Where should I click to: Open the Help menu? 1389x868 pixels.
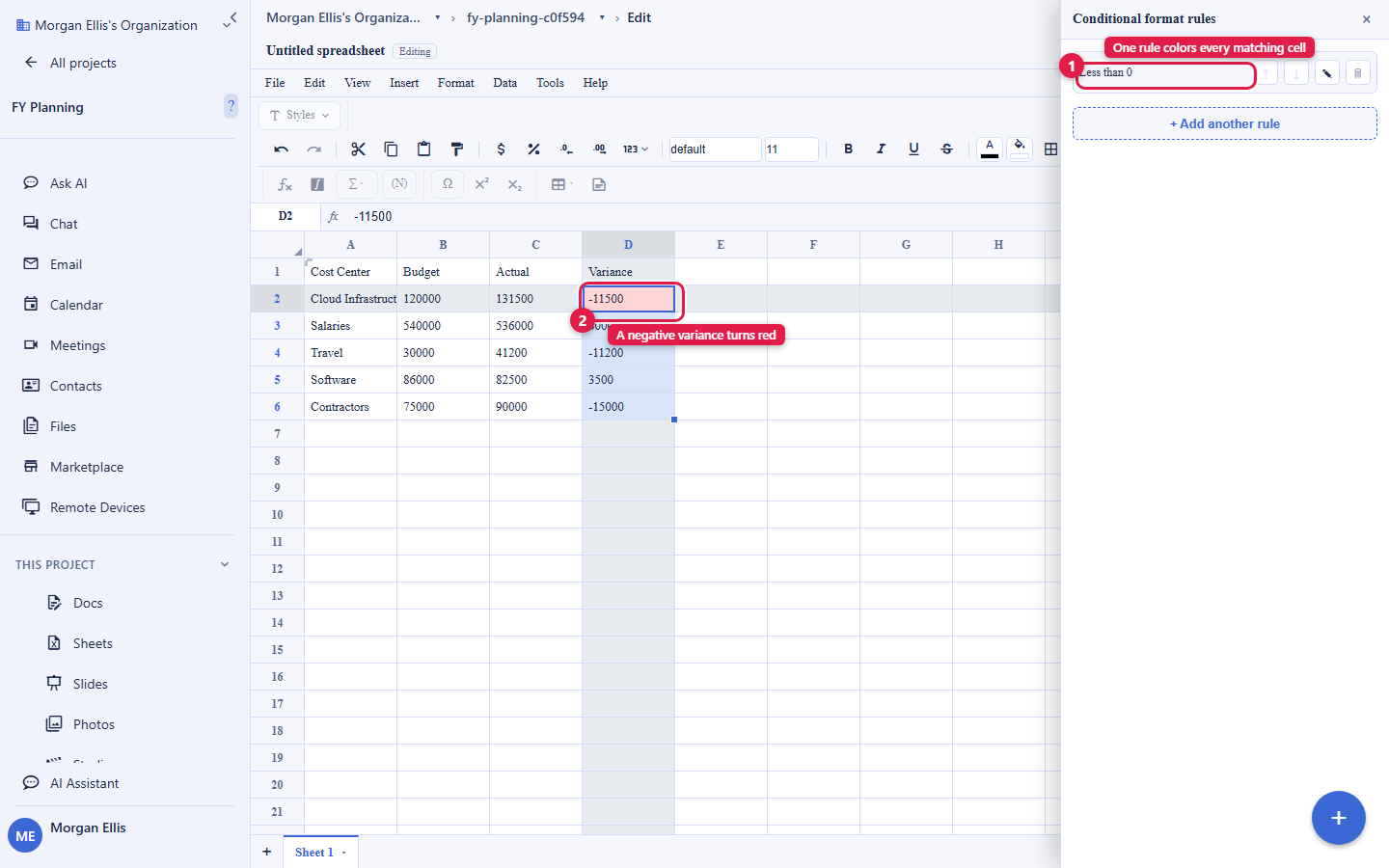click(595, 83)
